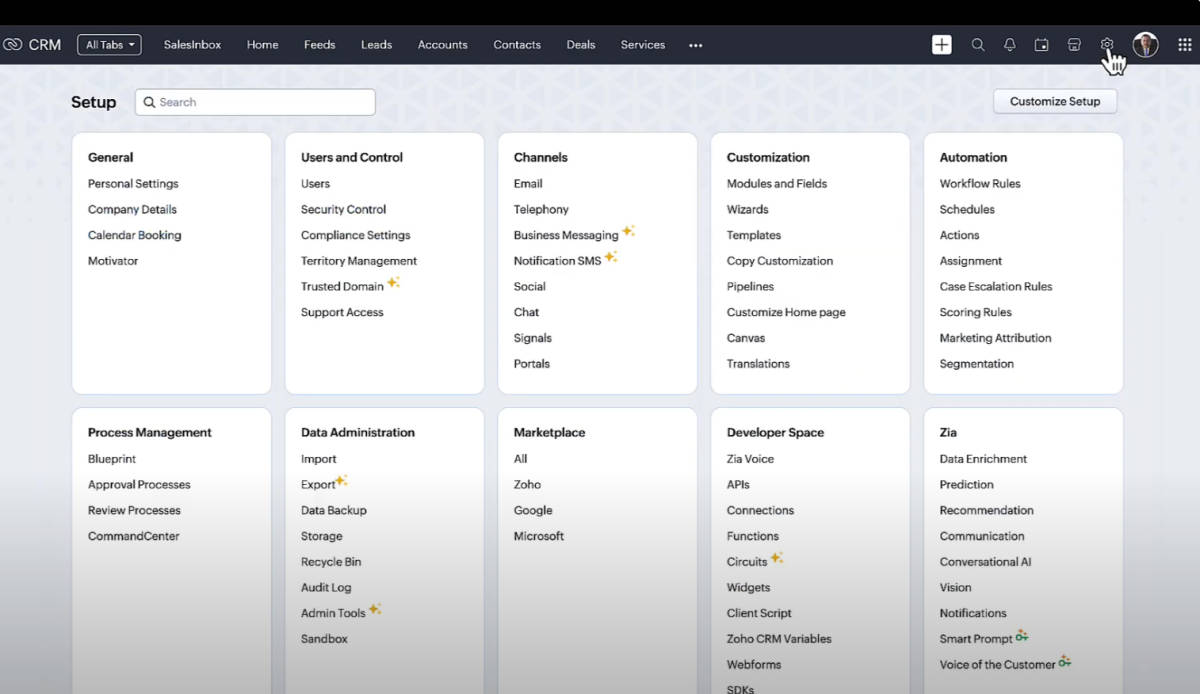1200x694 pixels.
Task: Open Blueprint under Process Management
Action: tap(111, 458)
